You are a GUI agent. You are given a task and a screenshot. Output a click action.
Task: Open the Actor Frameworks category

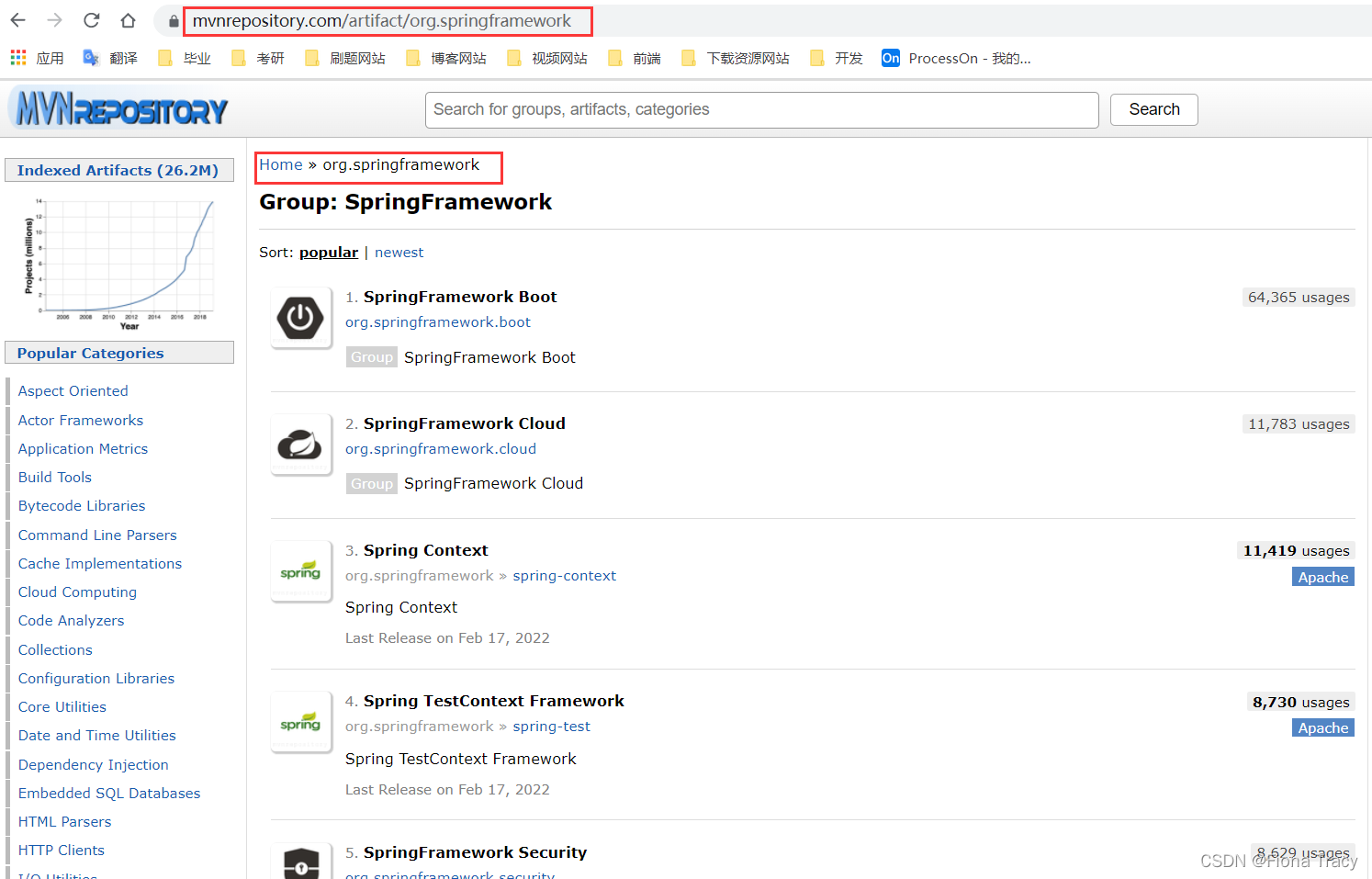pyautogui.click(x=81, y=421)
